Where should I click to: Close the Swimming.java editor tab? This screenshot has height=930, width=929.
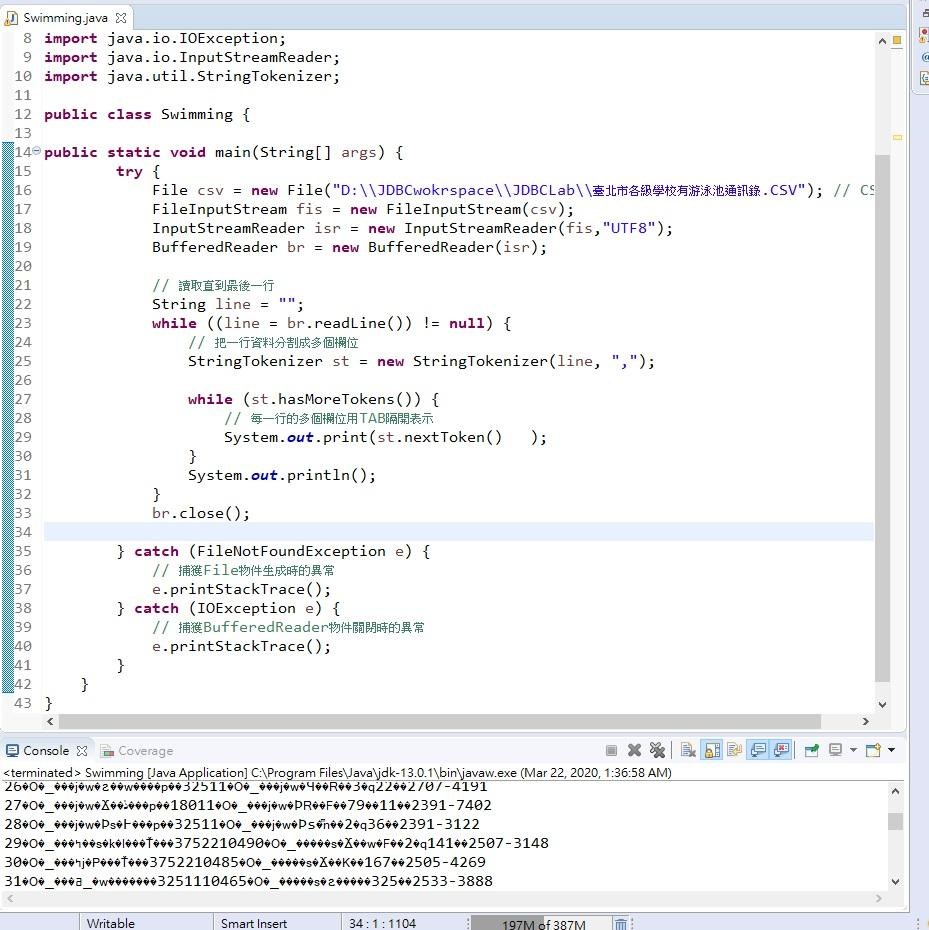(x=121, y=18)
